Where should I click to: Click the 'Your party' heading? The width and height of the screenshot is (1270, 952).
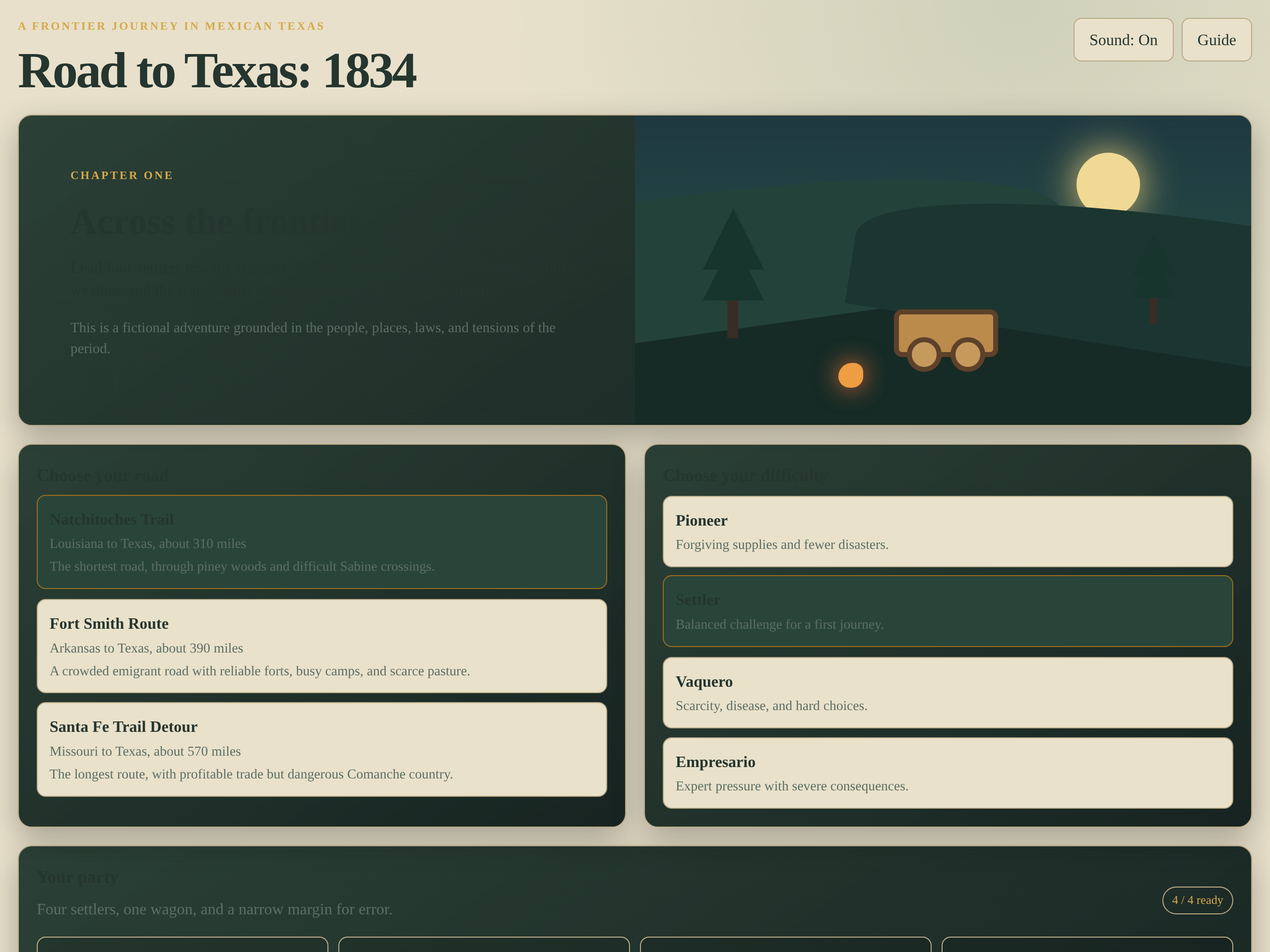click(77, 877)
